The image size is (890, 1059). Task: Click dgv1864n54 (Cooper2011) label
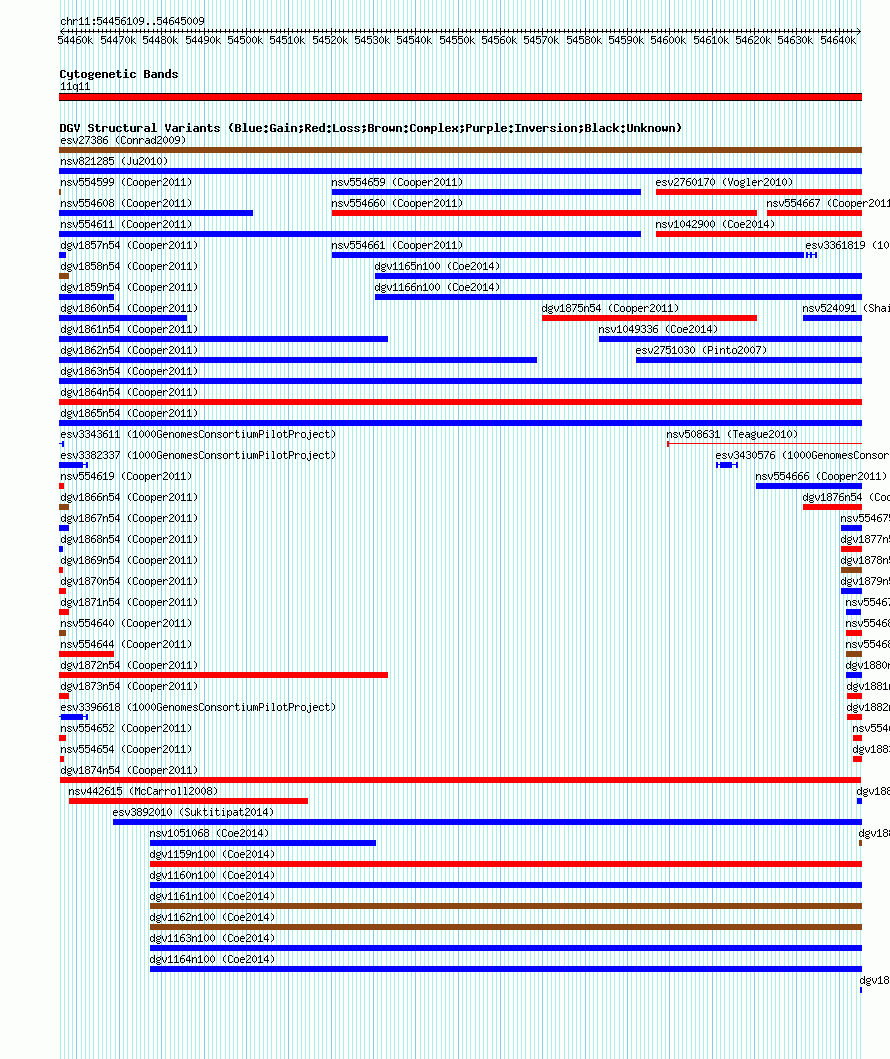coord(129,392)
